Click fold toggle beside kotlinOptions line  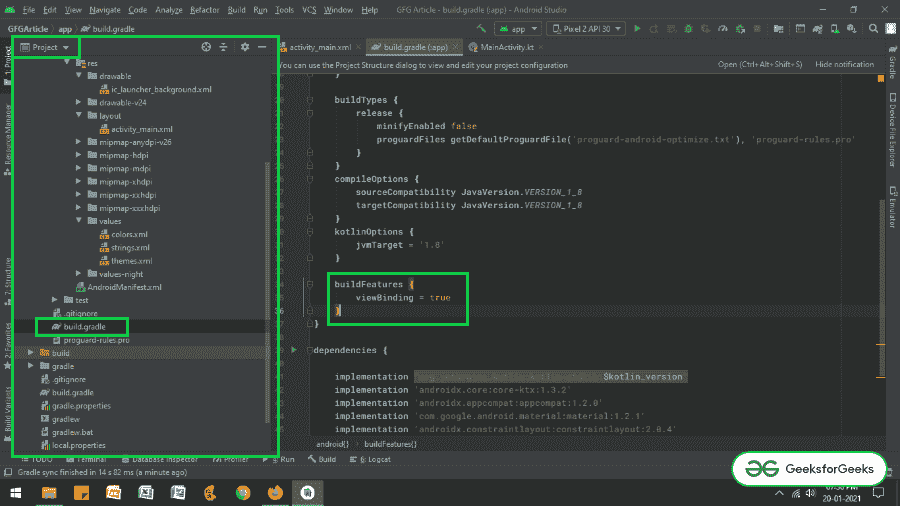310,232
